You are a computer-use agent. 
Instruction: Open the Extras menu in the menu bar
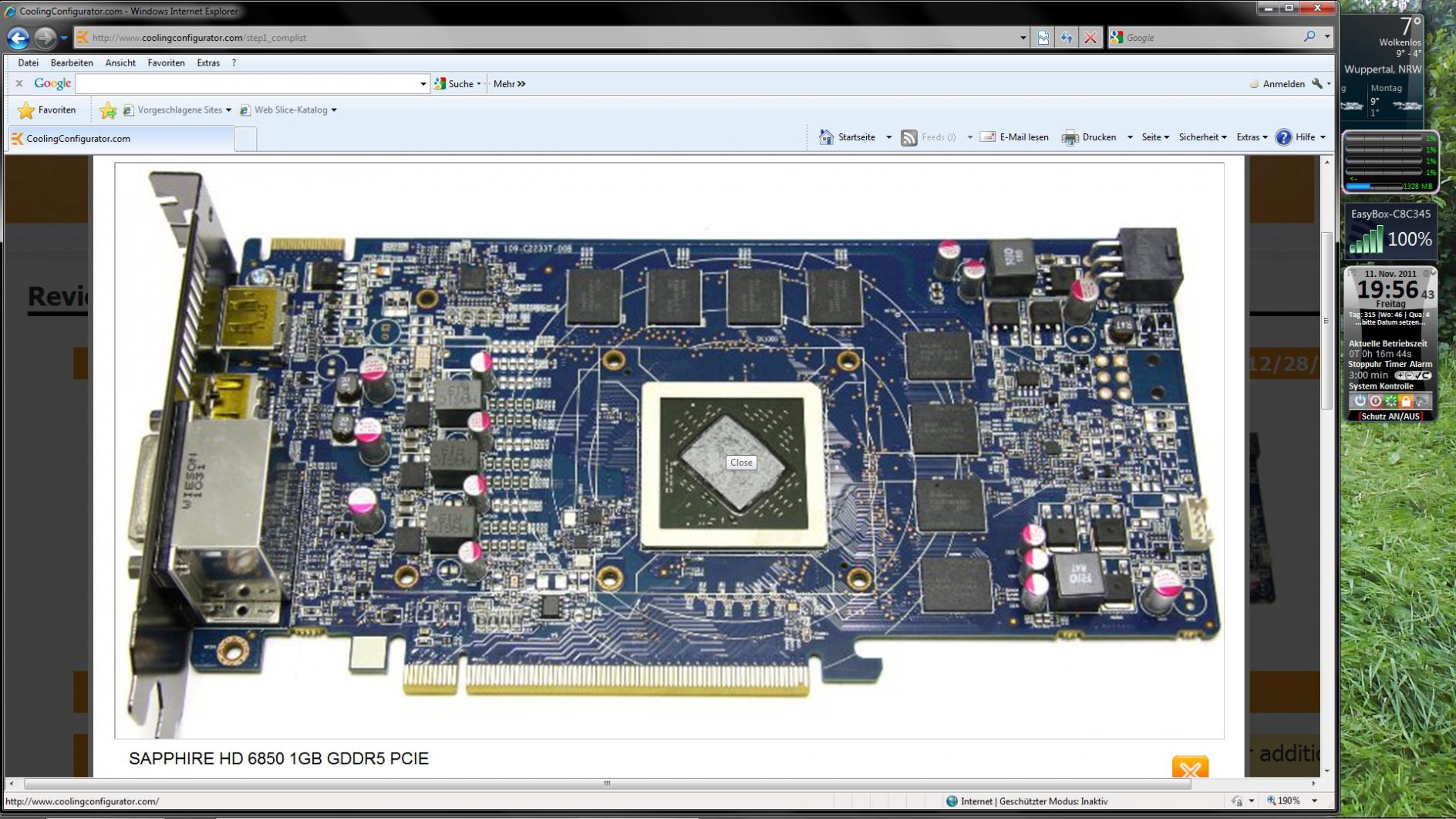click(x=208, y=62)
